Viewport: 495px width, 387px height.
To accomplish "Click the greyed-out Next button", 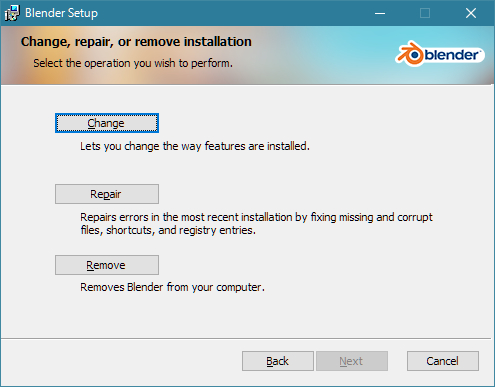I will tap(352, 361).
